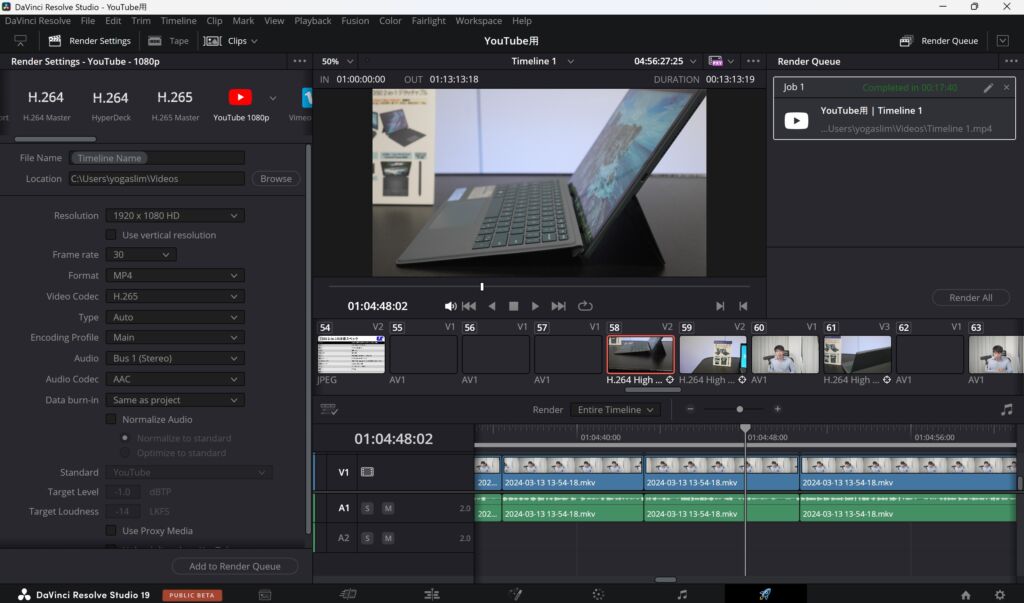Image resolution: width=1024 pixels, height=603 pixels.
Task: Play in reverse
Action: (492, 306)
